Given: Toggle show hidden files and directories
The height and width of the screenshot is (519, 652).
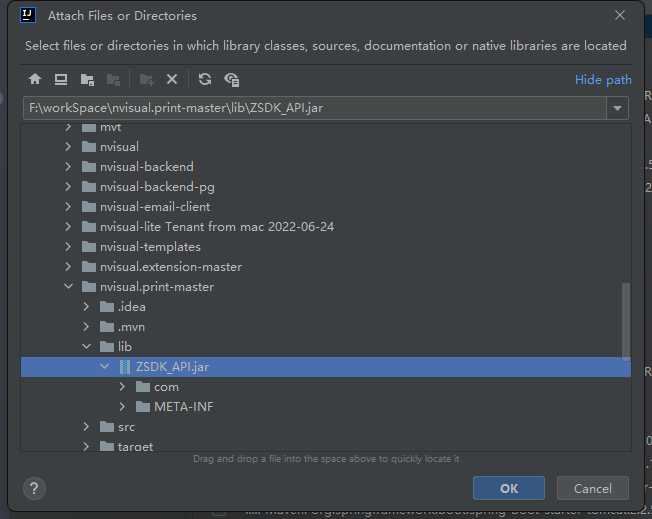Looking at the screenshot, I should click(231, 79).
